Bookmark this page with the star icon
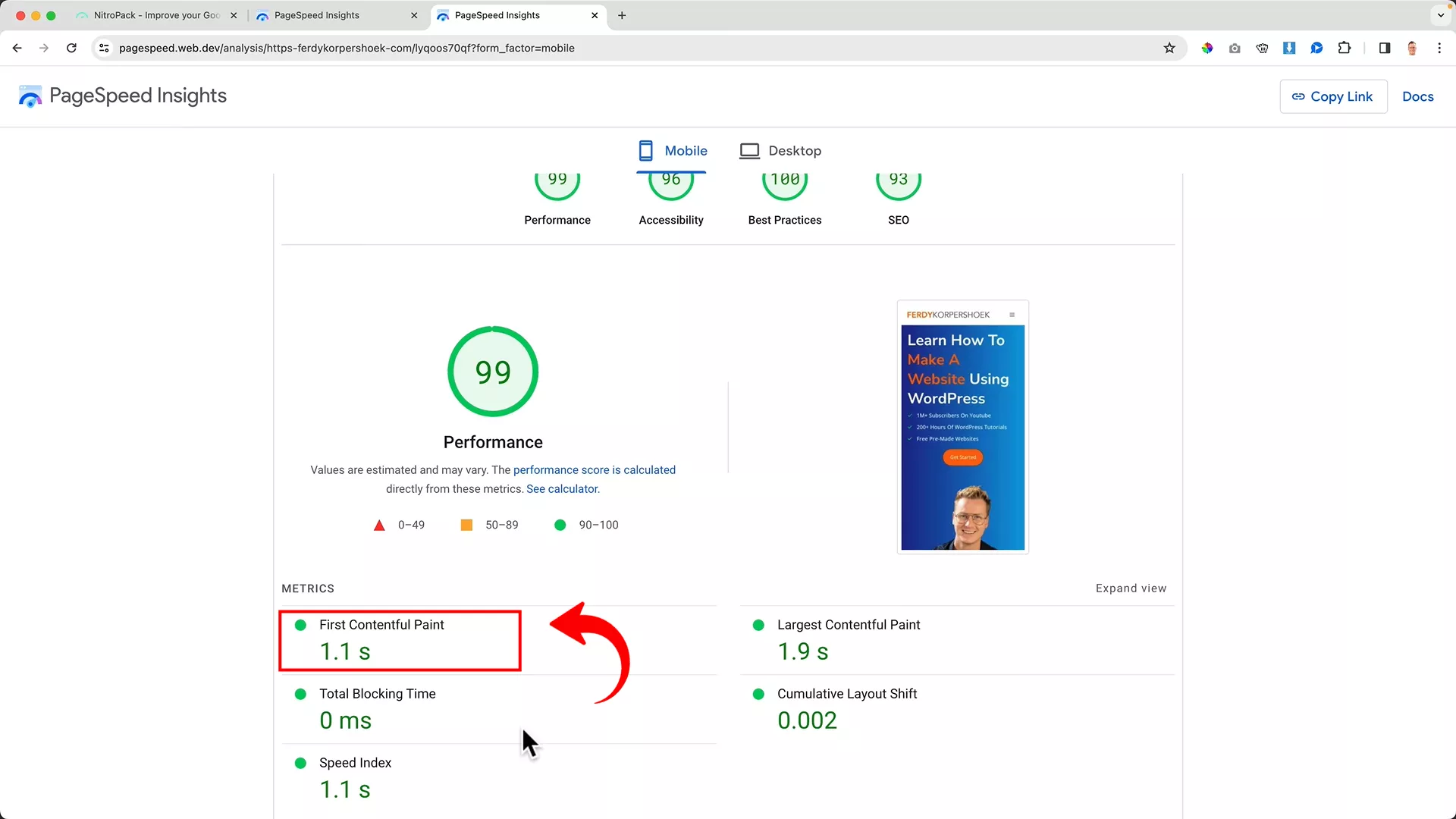Screen dimensions: 1456x819 coord(1169,48)
